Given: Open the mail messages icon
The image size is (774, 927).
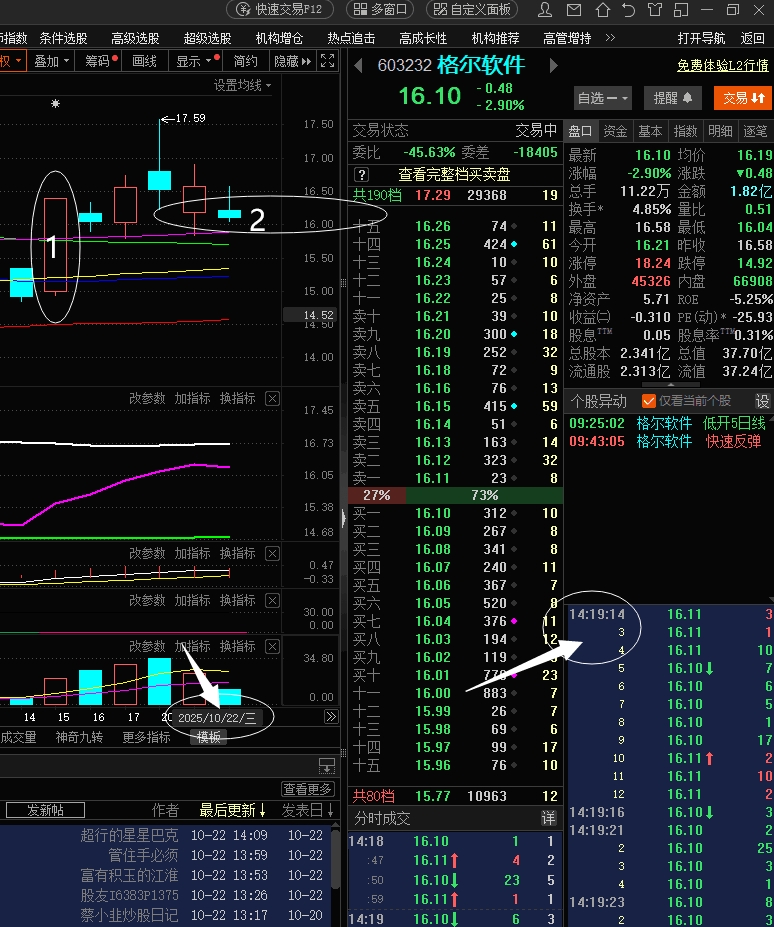Looking at the screenshot, I should click(x=574, y=9).
